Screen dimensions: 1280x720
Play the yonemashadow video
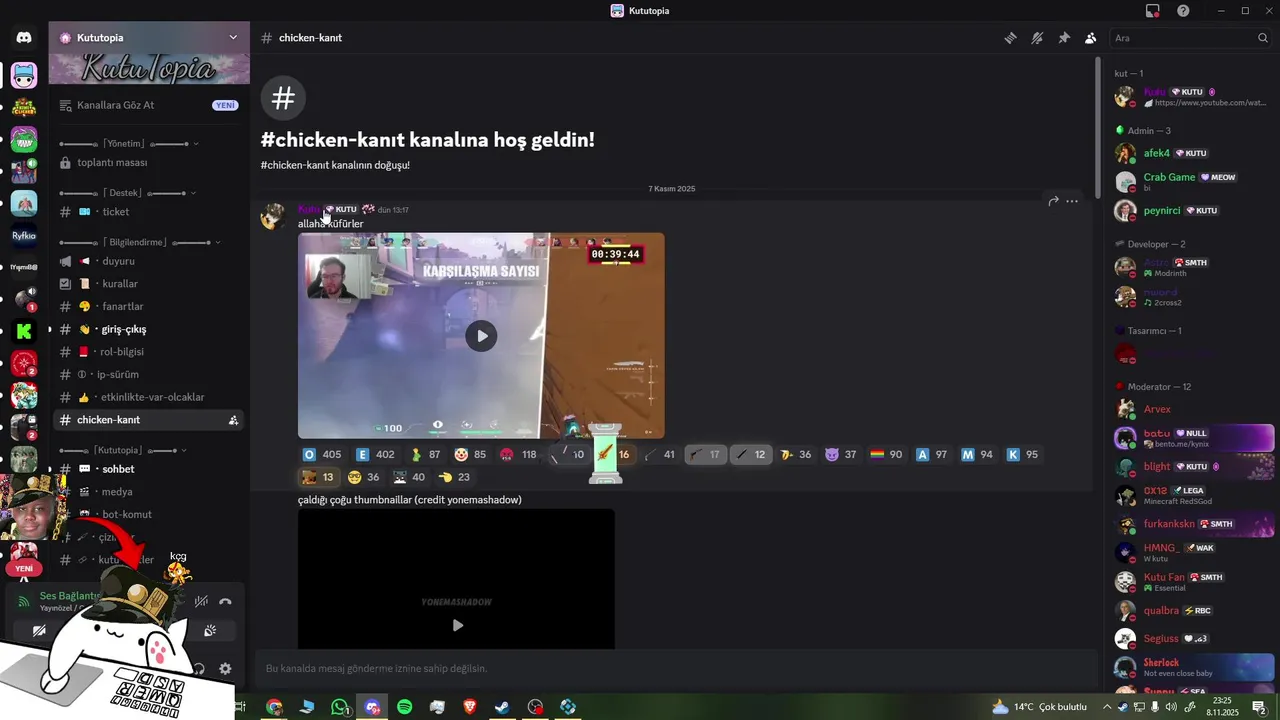(457, 625)
